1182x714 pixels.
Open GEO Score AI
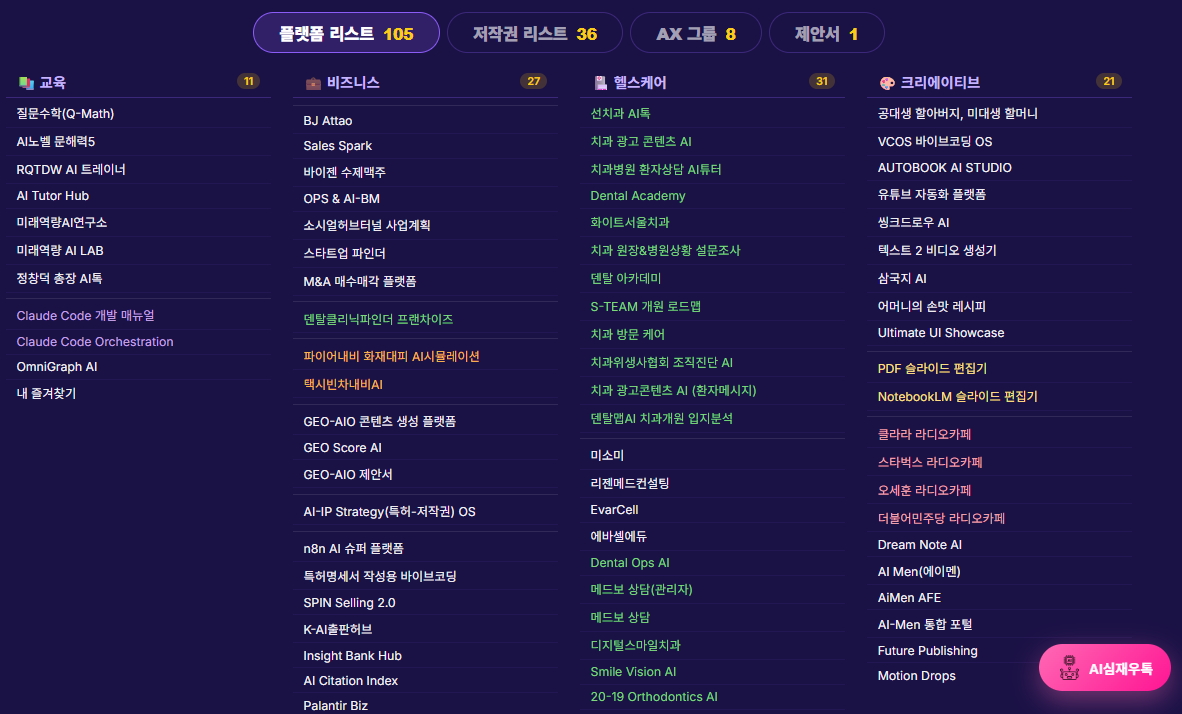pyautogui.click(x=342, y=448)
